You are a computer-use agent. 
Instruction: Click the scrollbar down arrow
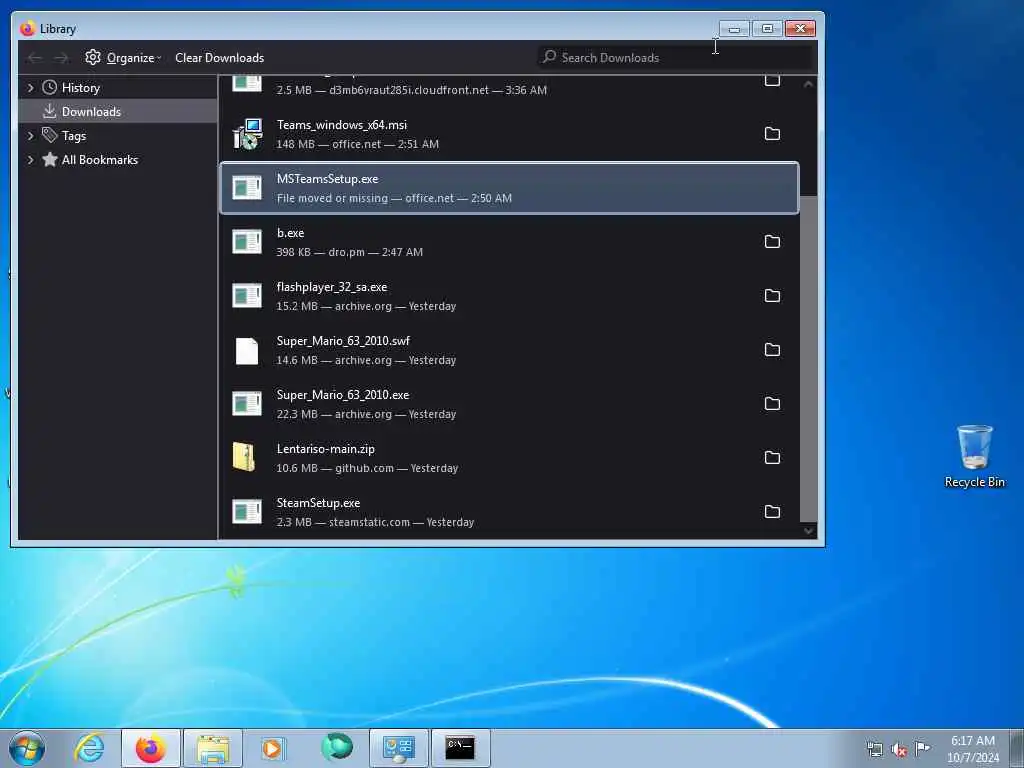point(808,531)
